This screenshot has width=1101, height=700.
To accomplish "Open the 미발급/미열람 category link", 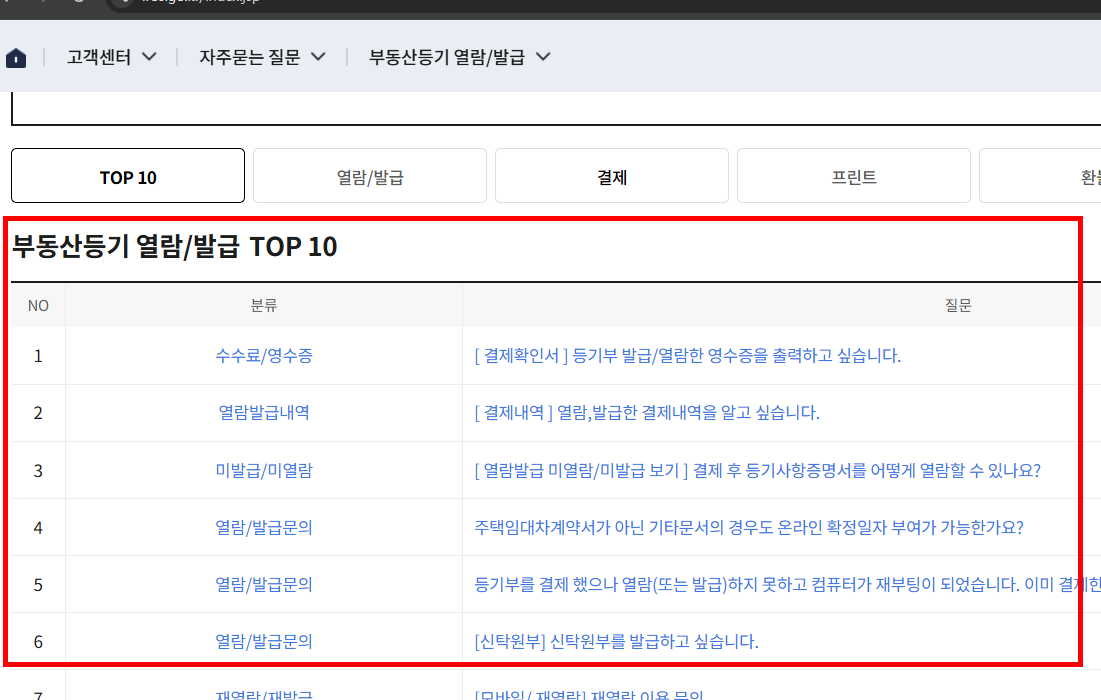I will coord(263,470).
